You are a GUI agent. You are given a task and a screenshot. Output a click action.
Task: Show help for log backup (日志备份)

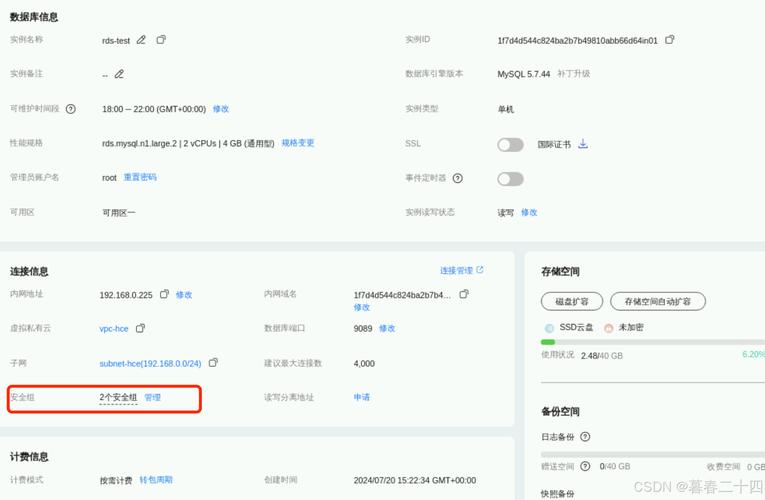point(585,437)
